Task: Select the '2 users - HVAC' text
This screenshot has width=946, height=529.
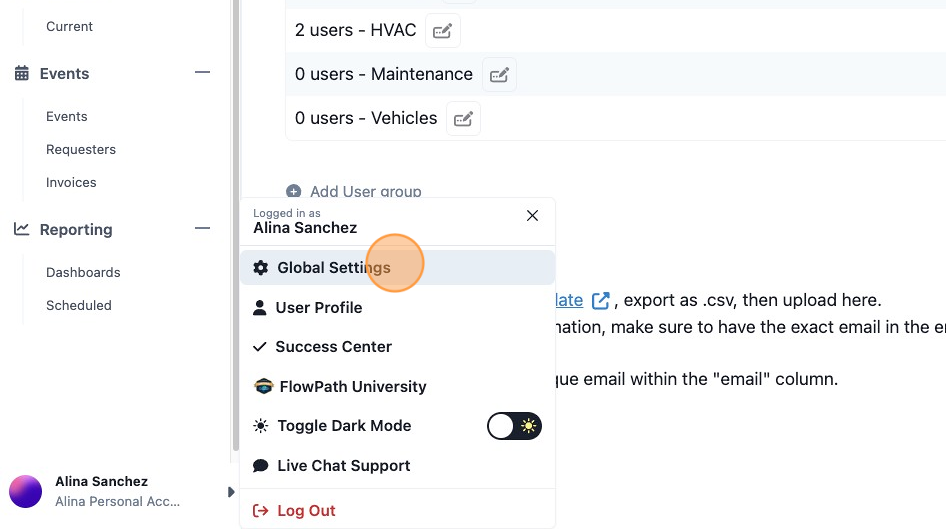Action: click(x=355, y=30)
